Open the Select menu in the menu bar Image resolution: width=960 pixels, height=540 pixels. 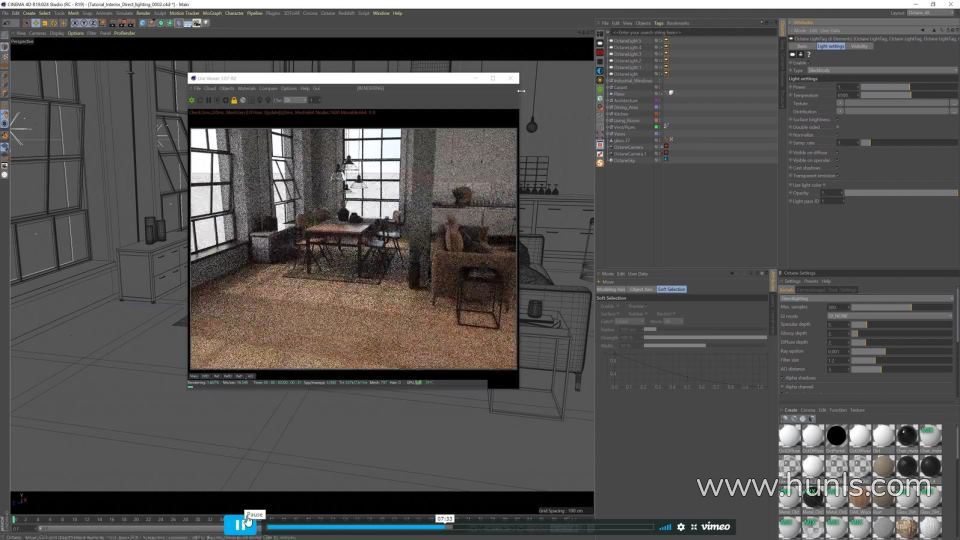[x=45, y=13]
